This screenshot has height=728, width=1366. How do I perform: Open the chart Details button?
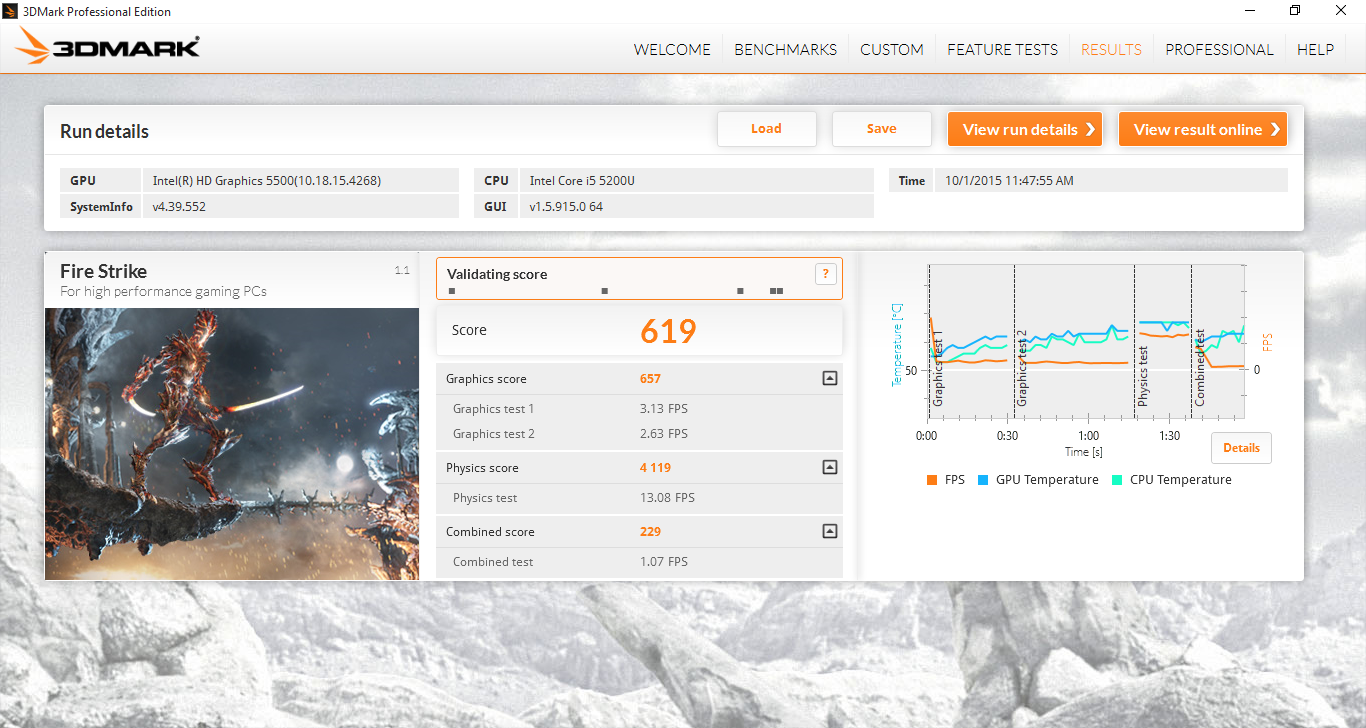pyautogui.click(x=1241, y=448)
